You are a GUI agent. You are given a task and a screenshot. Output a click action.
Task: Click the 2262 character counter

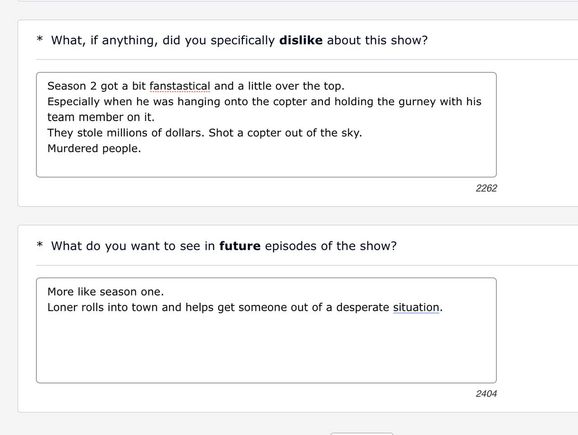(486, 188)
